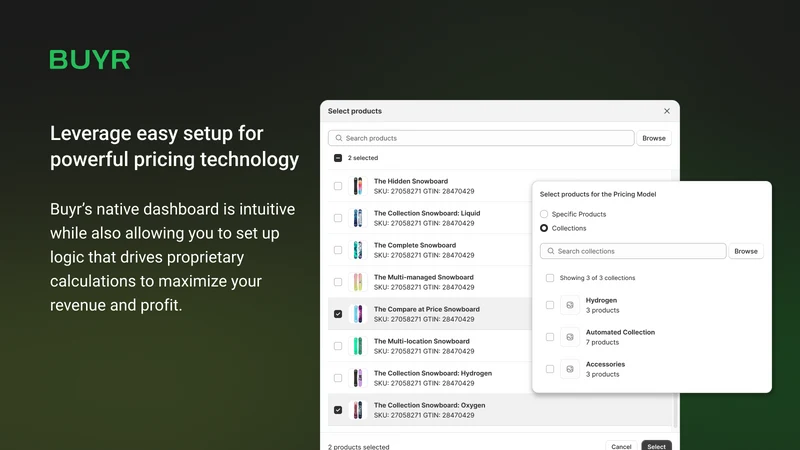Click the 'Hydrogen' collection name
The height and width of the screenshot is (450, 800).
point(601,300)
